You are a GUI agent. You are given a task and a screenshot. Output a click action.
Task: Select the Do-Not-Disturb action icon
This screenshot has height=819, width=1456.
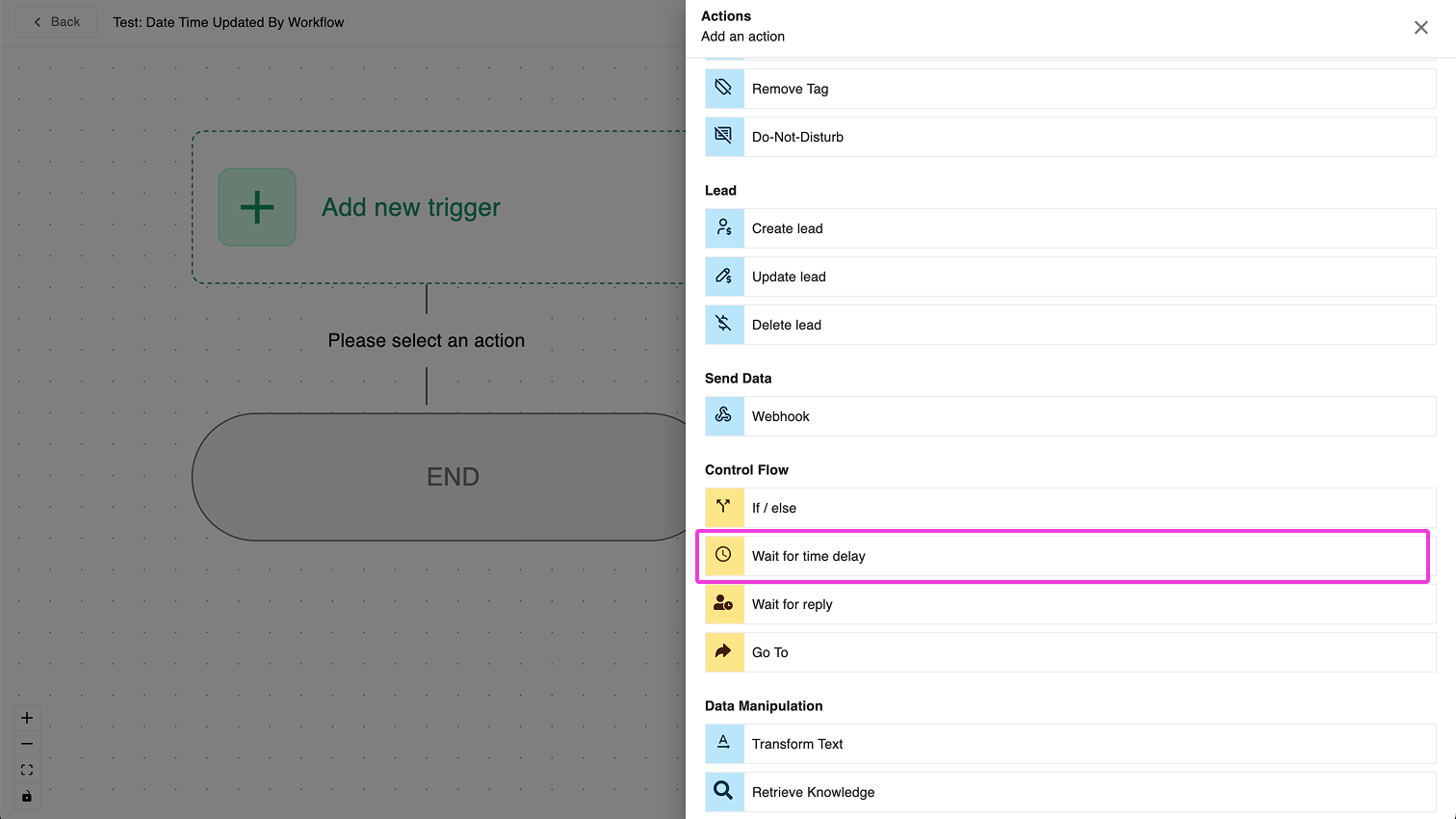pos(724,137)
